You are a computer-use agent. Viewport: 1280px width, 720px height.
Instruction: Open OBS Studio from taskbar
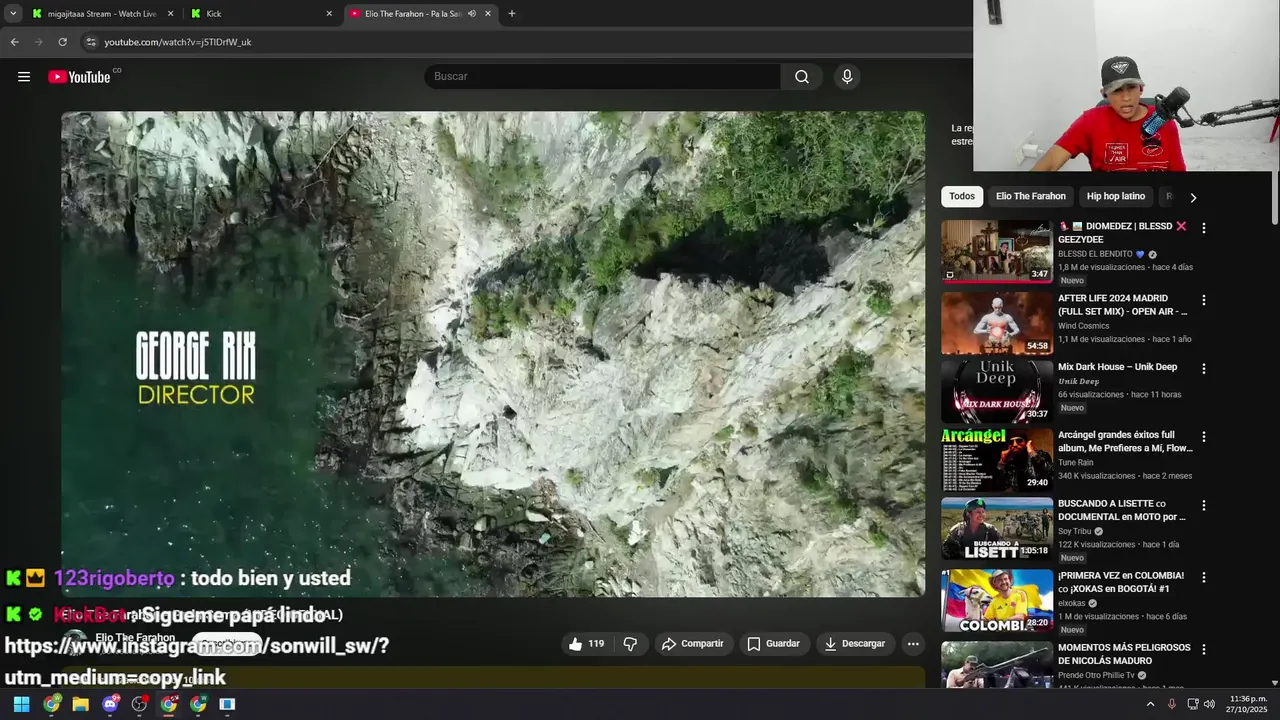coord(139,704)
